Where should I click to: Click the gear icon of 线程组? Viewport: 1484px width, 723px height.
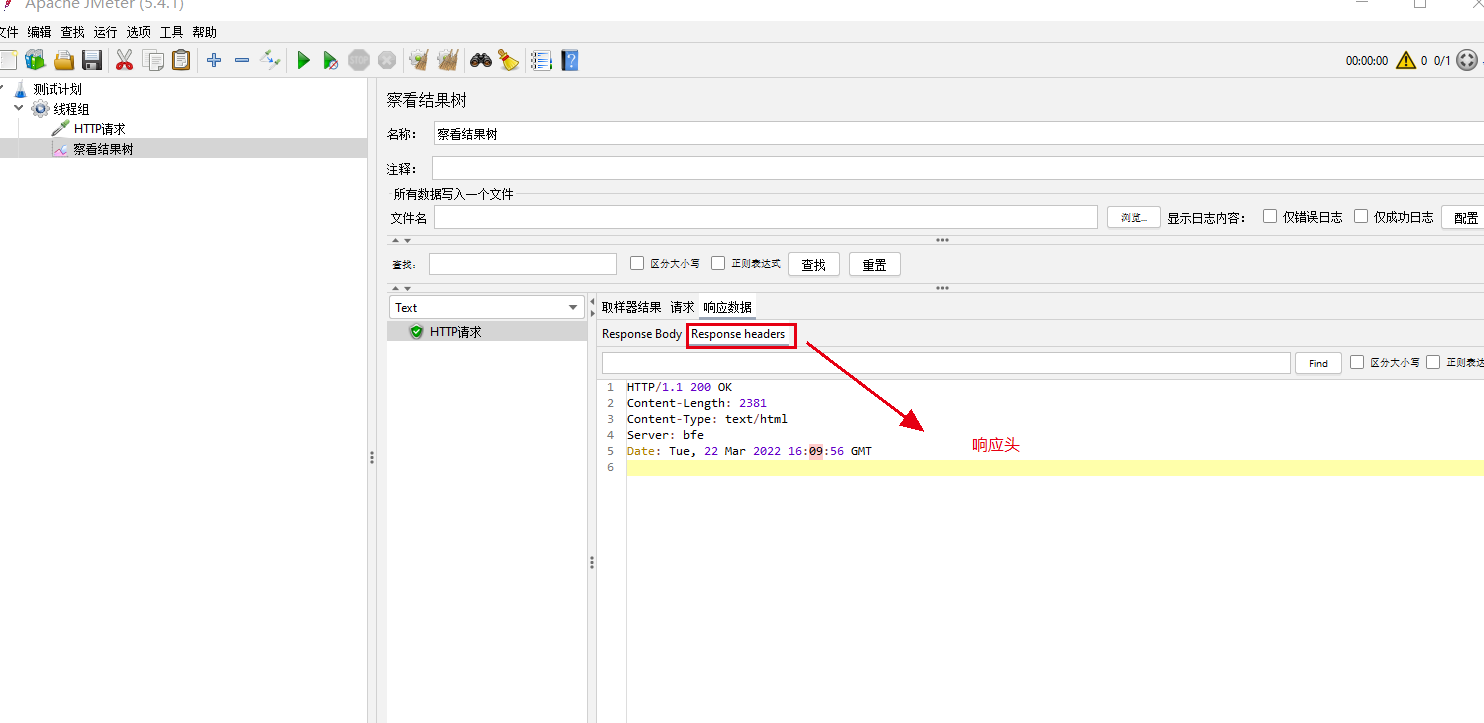click(x=40, y=109)
